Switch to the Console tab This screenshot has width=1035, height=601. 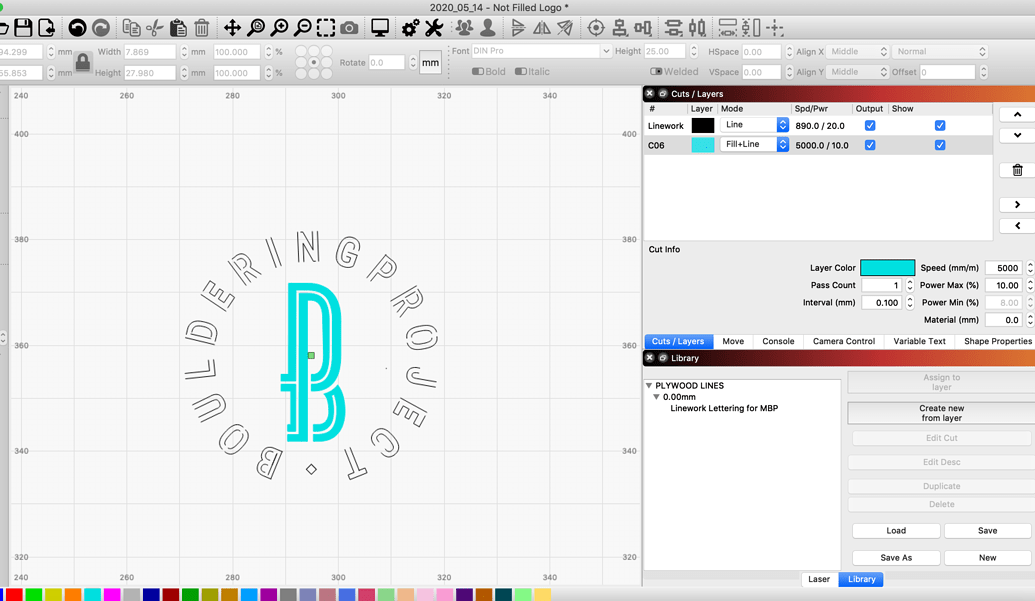778,341
